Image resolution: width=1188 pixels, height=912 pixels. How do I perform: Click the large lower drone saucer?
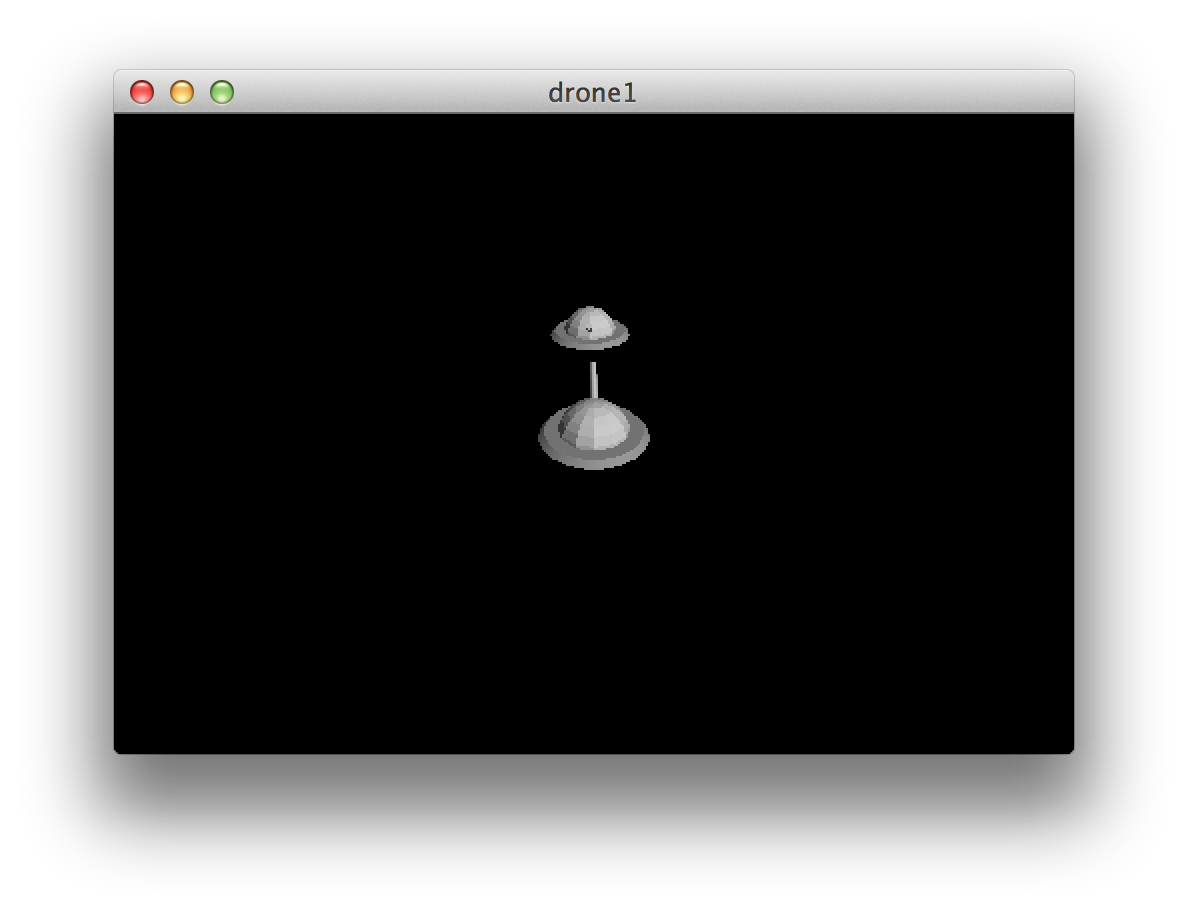pos(594,436)
